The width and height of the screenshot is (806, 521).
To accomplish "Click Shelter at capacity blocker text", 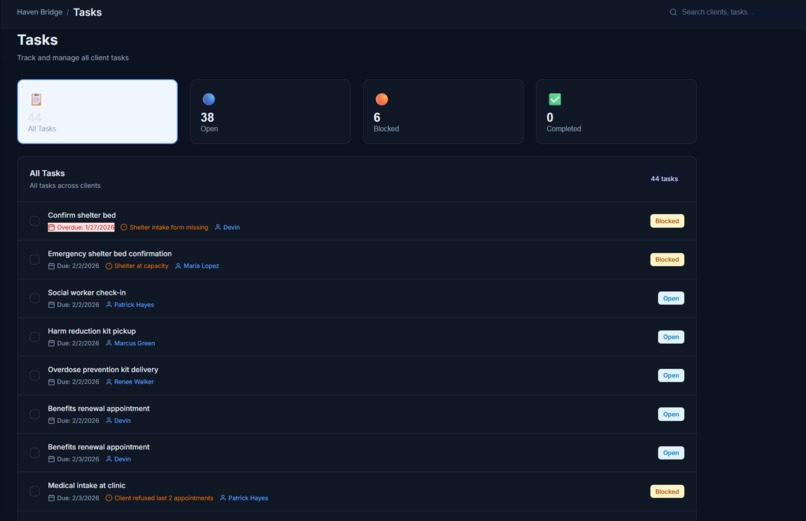I will [x=141, y=266].
